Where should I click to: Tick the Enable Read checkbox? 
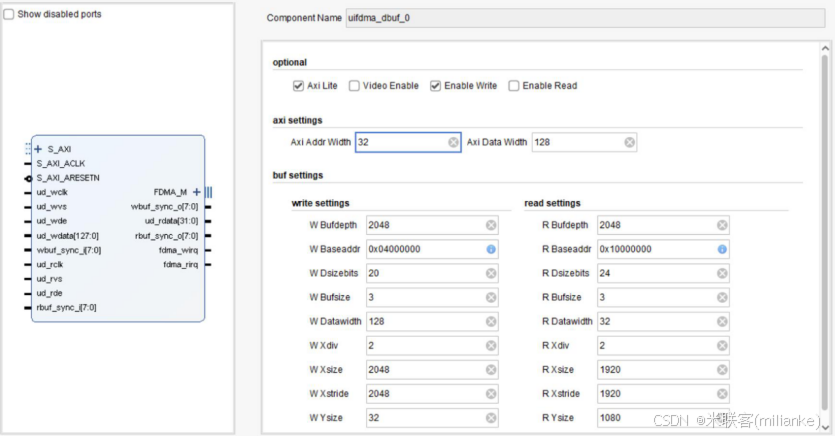point(514,86)
